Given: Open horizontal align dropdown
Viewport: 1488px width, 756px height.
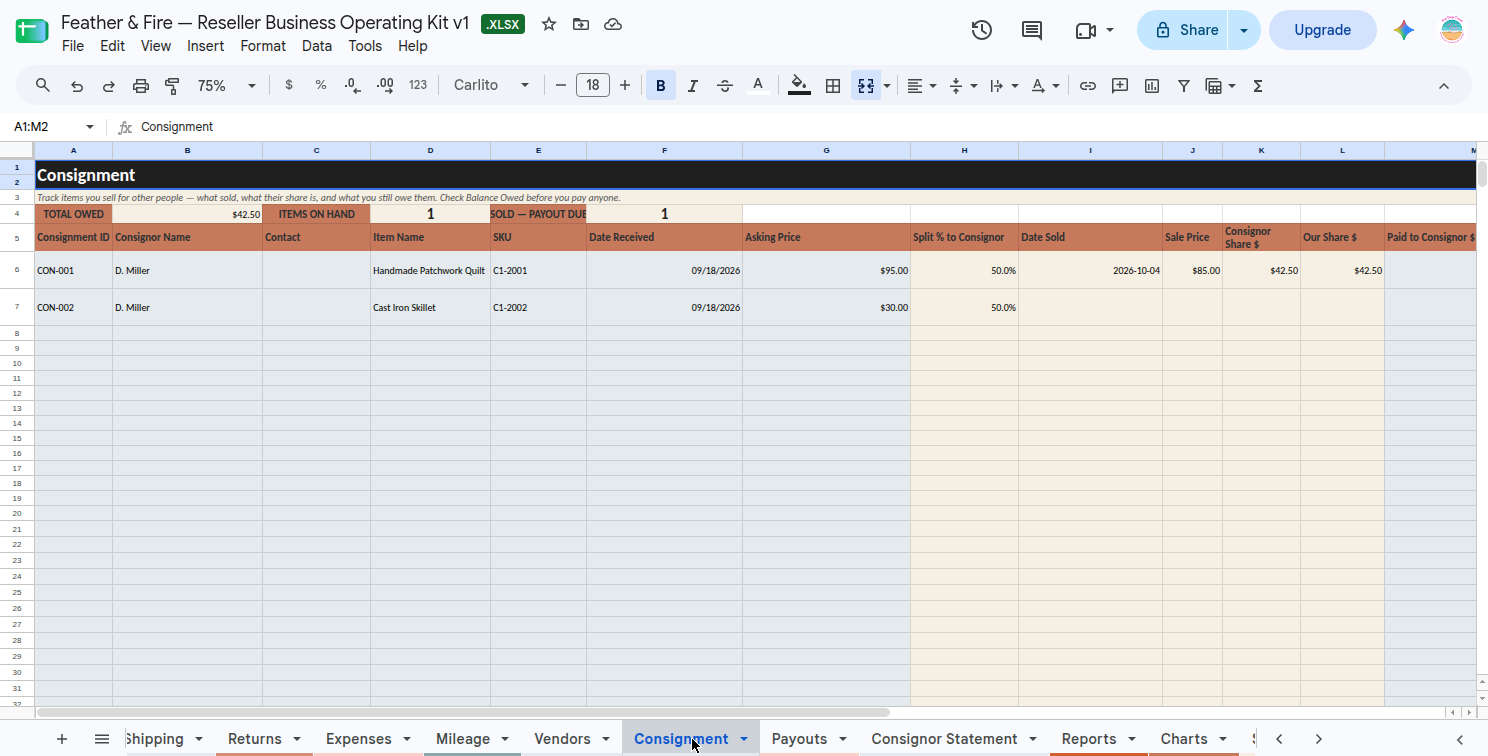Looking at the screenshot, I should [922, 86].
